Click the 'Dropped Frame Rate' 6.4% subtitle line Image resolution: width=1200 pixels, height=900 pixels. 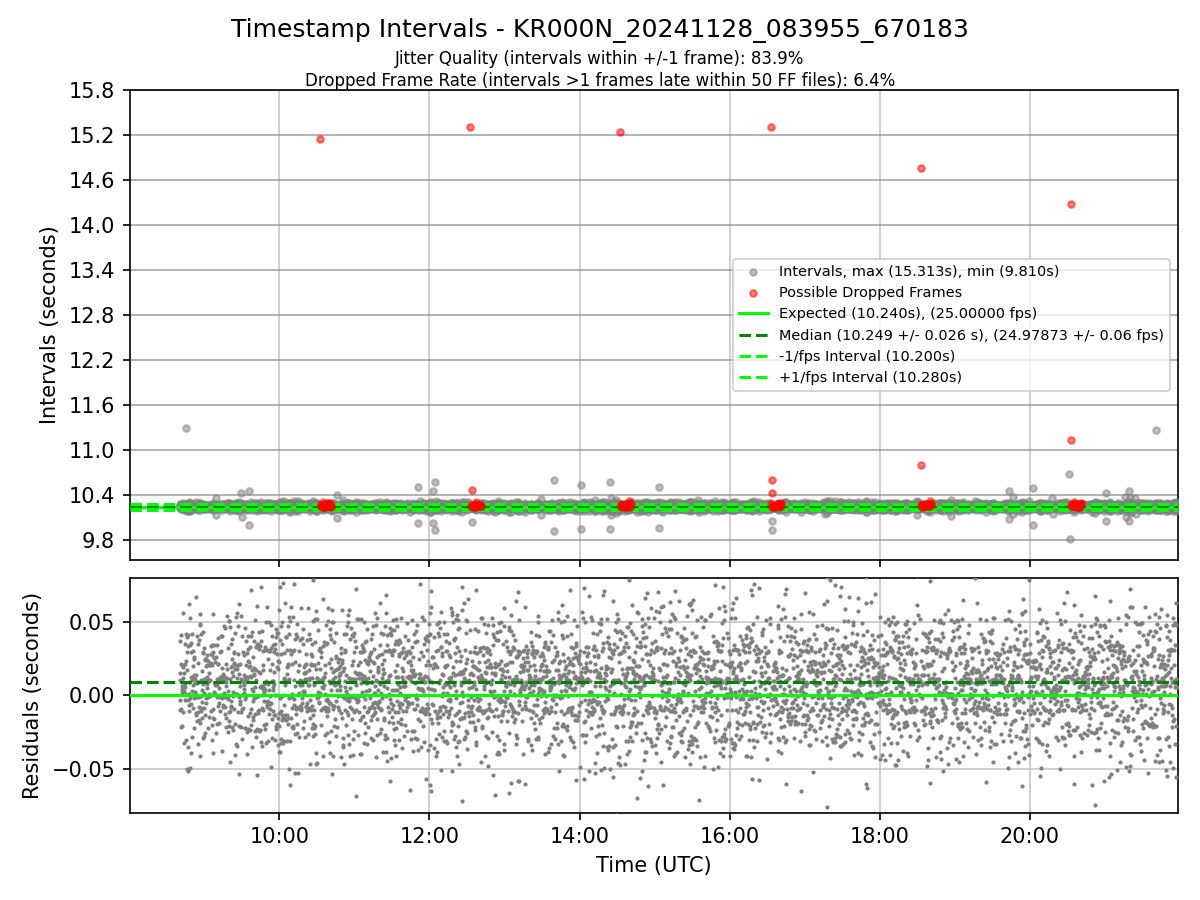tap(599, 80)
